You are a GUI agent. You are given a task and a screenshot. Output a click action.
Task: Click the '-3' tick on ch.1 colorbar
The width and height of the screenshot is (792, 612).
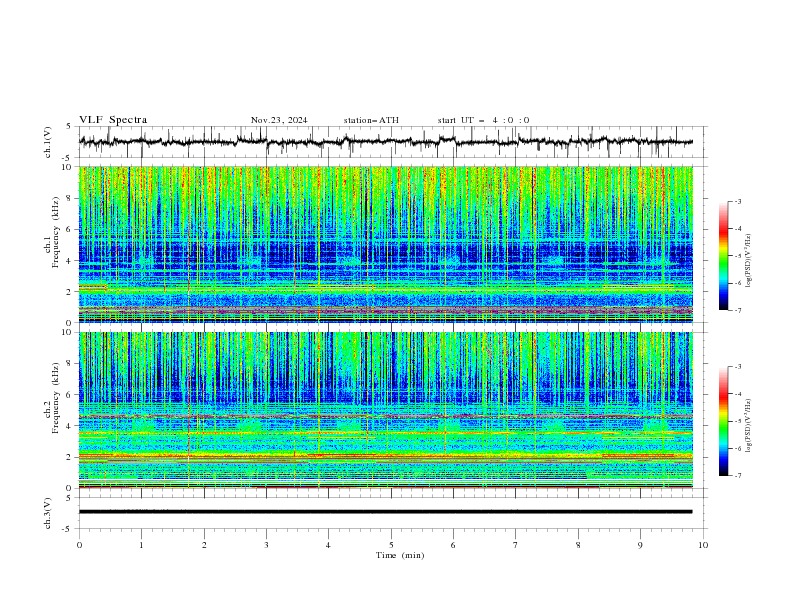738,201
